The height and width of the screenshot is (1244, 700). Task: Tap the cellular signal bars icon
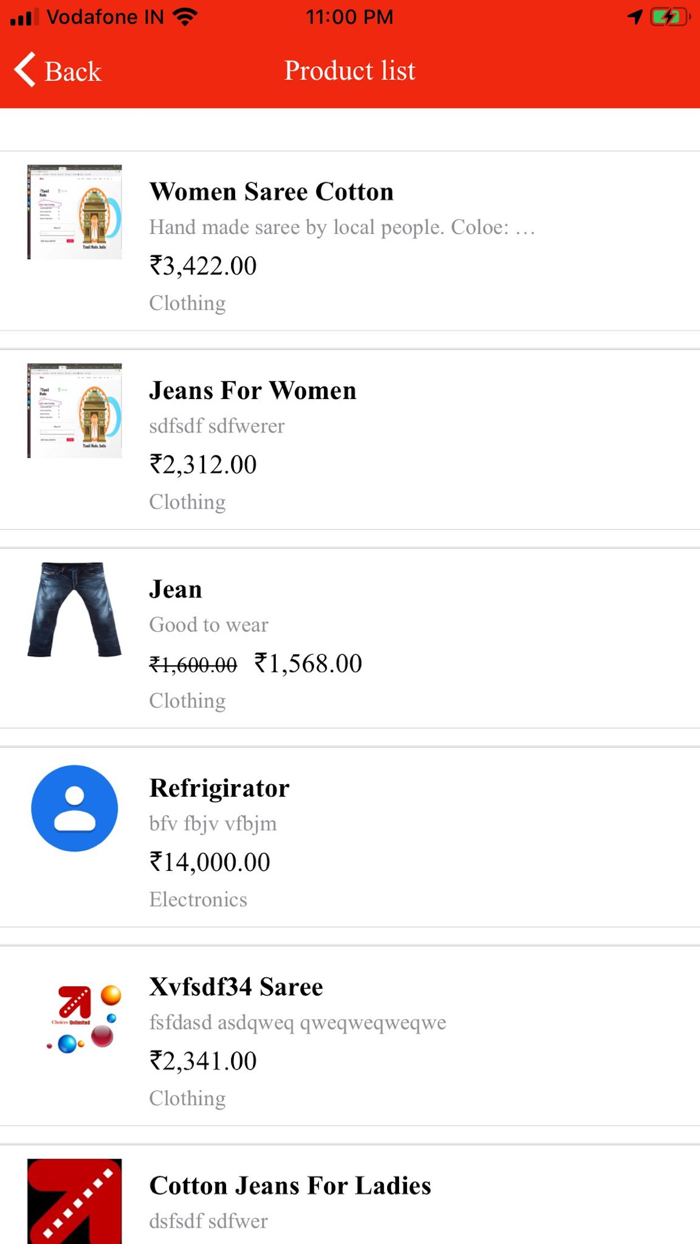20,16
